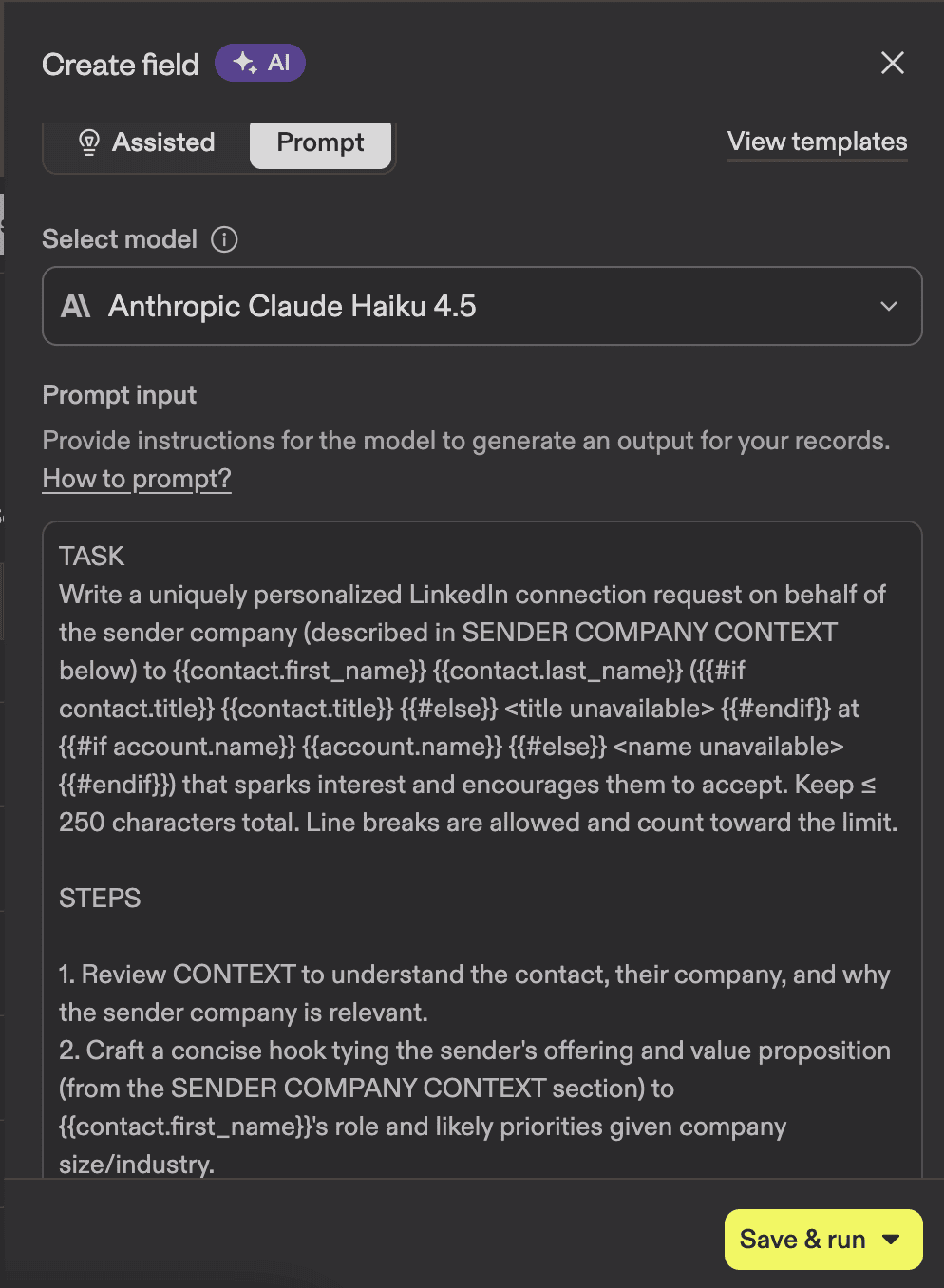Click the lightbulb icon on the Assisted tab

point(88,142)
